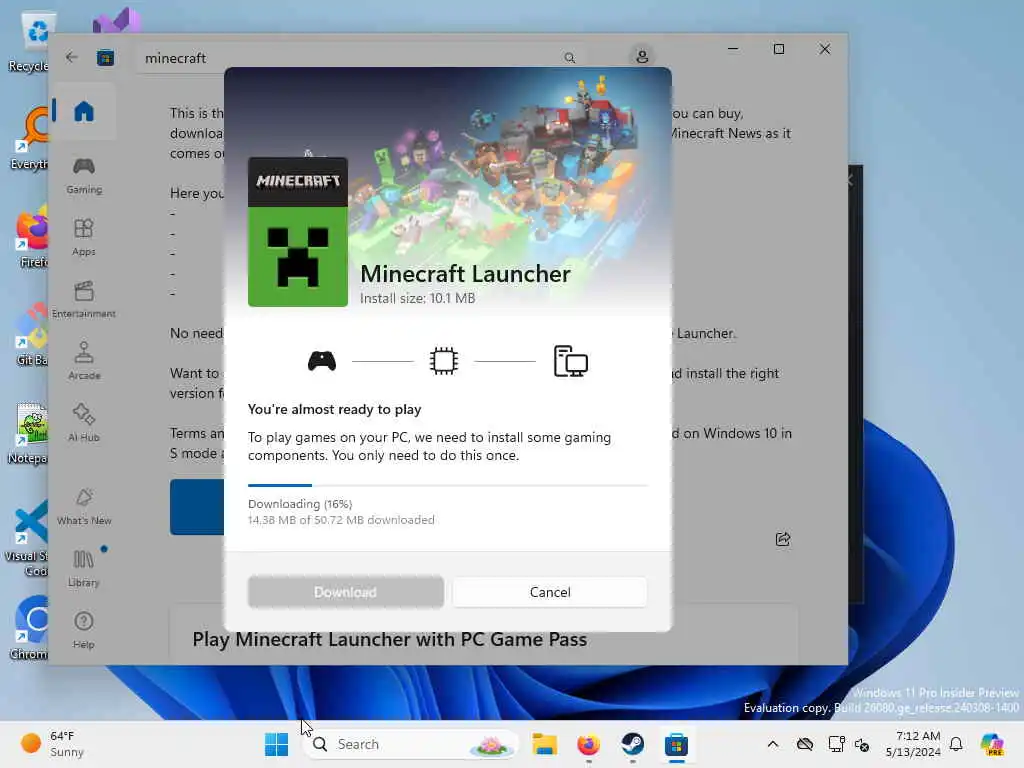Click the PC devices step icon
1024x768 pixels.
(x=570, y=360)
